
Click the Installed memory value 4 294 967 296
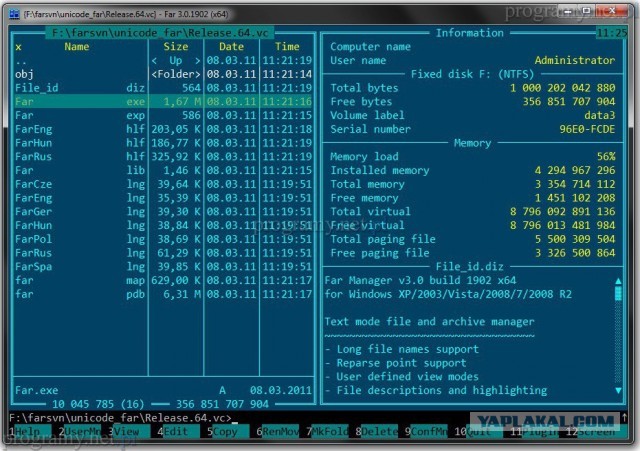(x=575, y=170)
